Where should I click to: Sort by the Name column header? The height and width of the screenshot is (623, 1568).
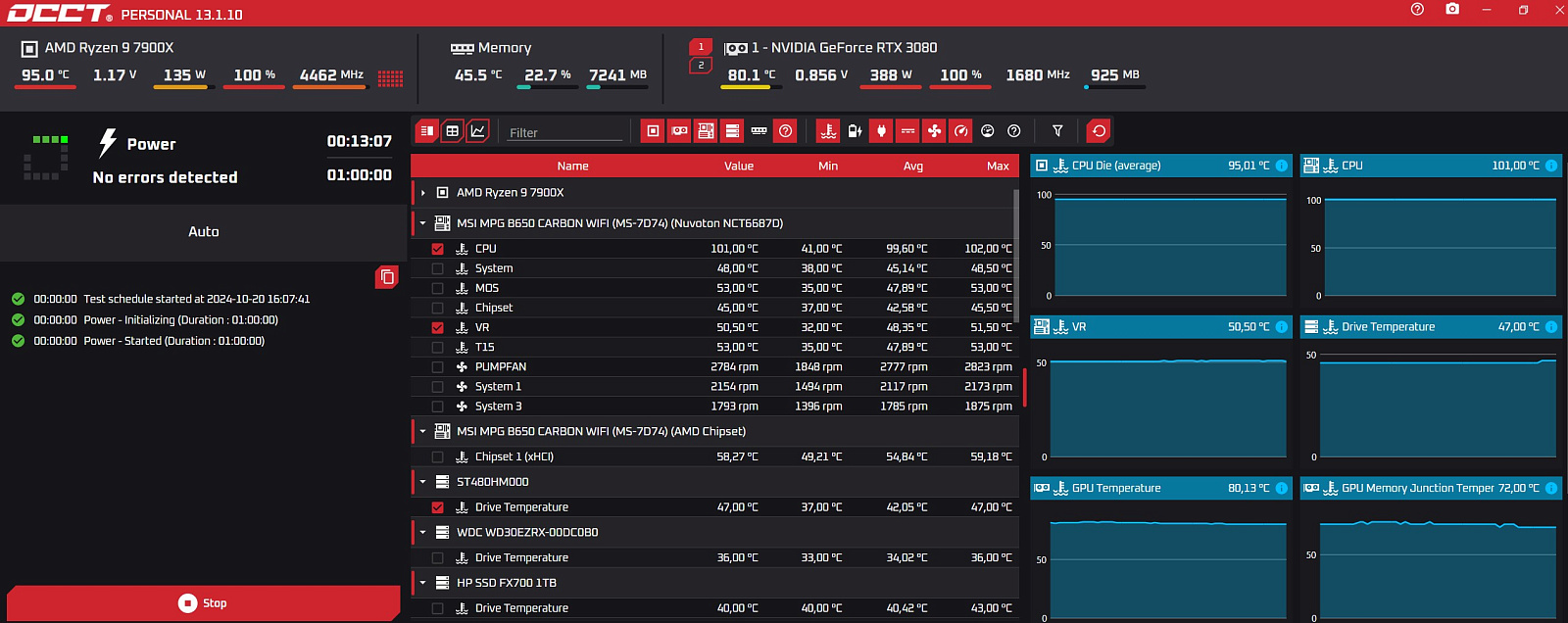click(x=572, y=166)
